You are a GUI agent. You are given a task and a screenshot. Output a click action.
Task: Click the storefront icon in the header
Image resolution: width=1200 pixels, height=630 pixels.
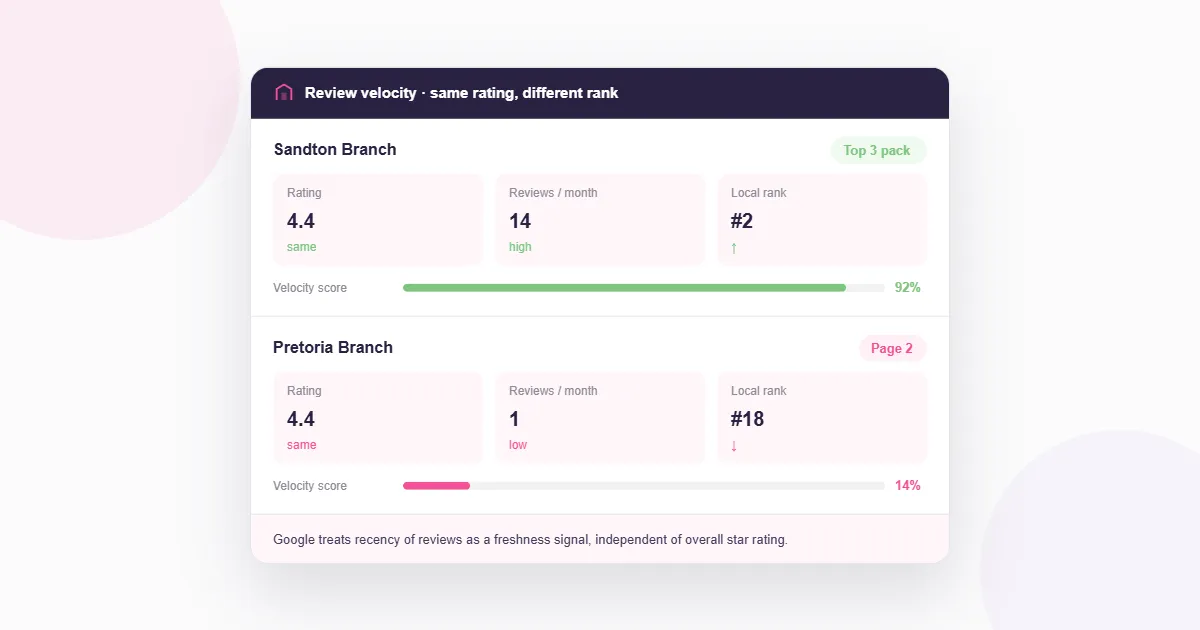[x=284, y=92]
